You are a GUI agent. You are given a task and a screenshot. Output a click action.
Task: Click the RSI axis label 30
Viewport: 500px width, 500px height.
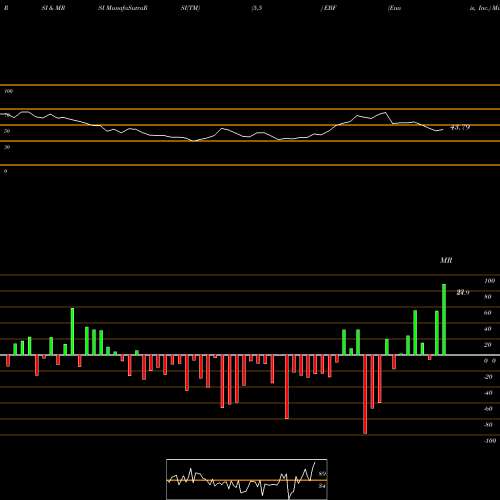click(7, 147)
